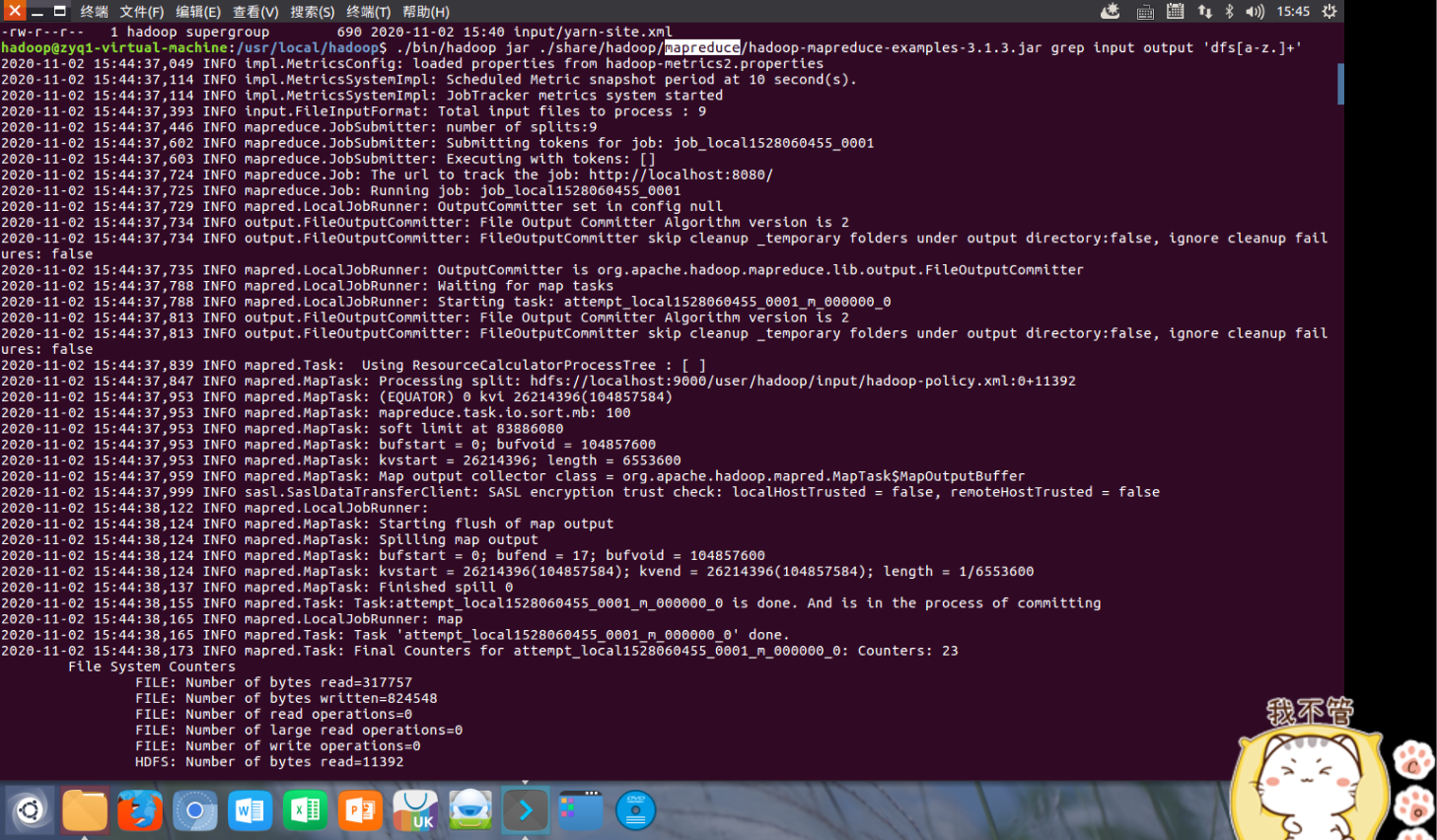Open the DVD disc icon in dock
Screen dimensions: 1437x840
click(636, 810)
